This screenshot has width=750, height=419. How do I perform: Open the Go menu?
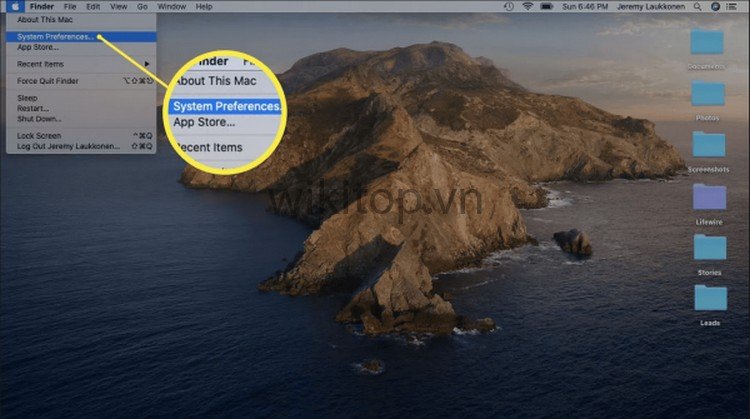pos(142,6)
